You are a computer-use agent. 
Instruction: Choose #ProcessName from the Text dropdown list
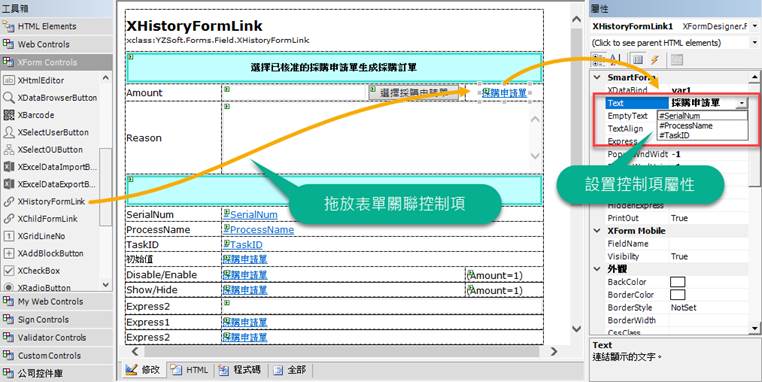pyautogui.click(x=686, y=126)
